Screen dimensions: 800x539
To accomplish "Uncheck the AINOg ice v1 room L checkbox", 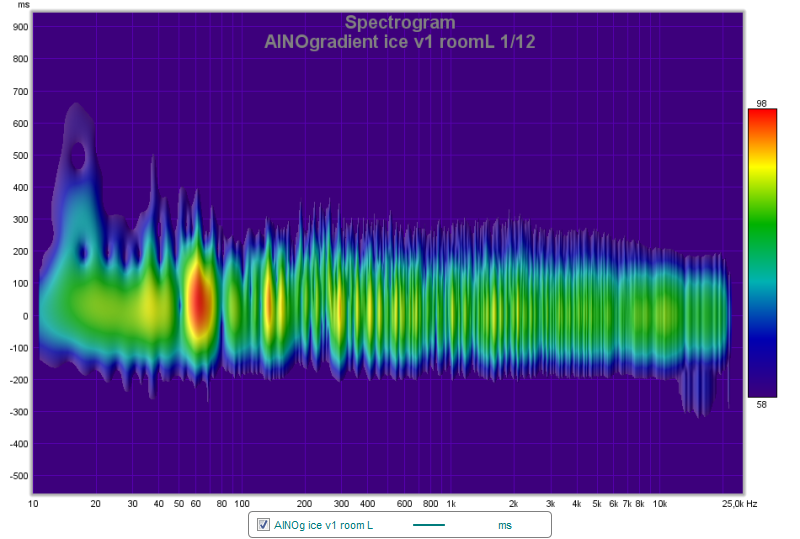I will [x=263, y=525].
